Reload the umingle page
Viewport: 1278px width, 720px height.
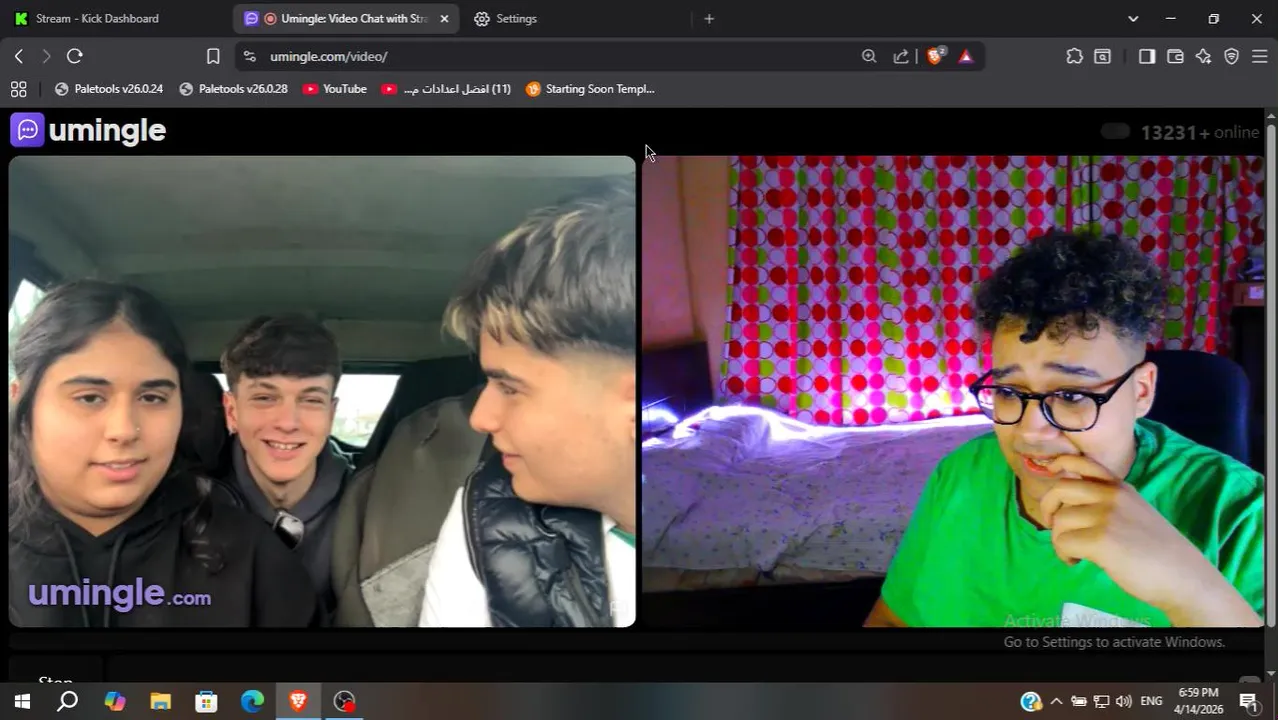(74, 56)
